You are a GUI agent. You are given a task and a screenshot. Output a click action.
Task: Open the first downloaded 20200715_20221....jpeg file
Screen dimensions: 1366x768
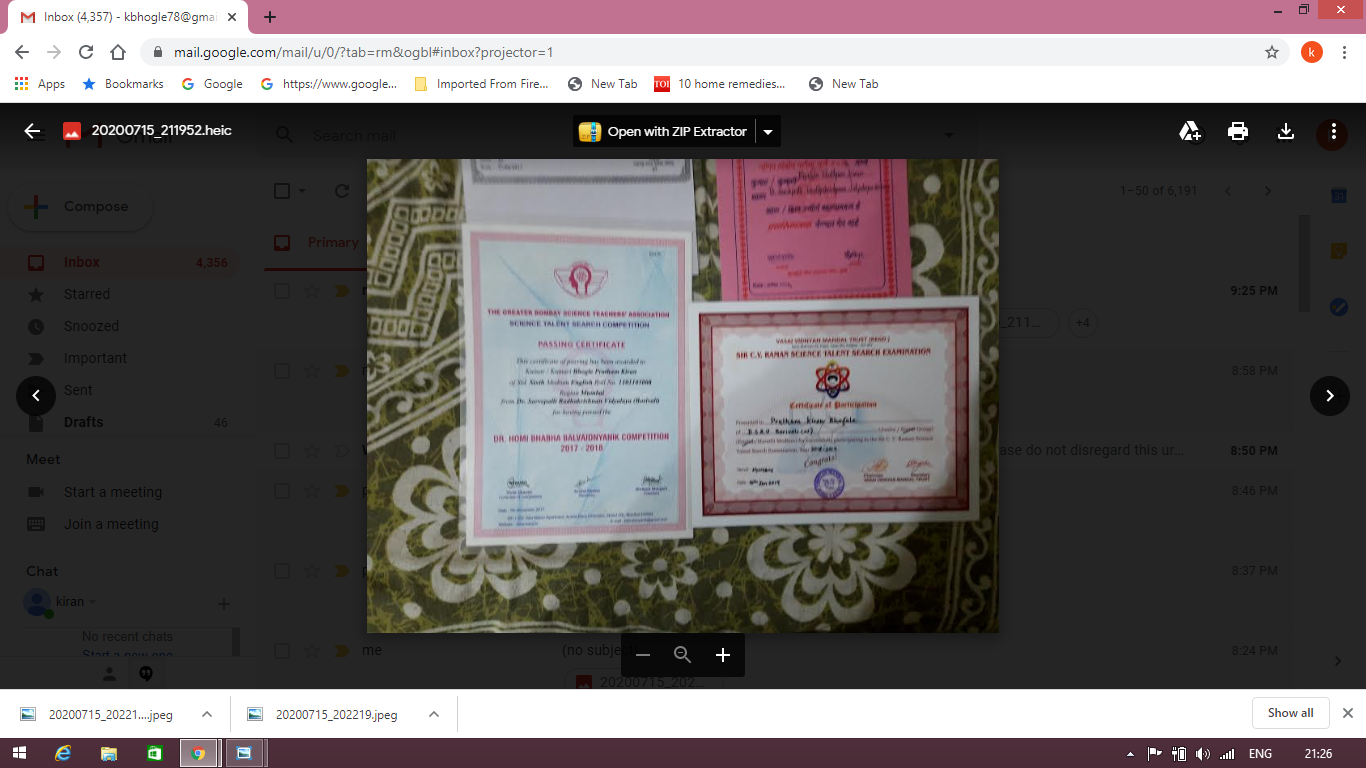tap(98, 714)
